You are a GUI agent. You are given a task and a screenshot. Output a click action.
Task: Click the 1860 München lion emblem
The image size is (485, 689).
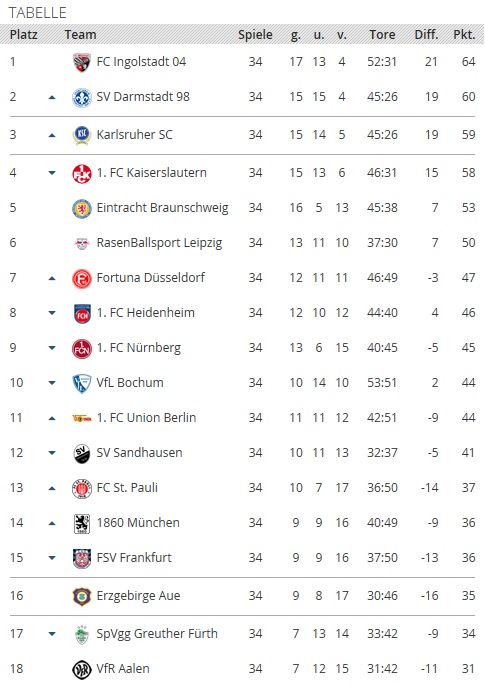point(82,523)
